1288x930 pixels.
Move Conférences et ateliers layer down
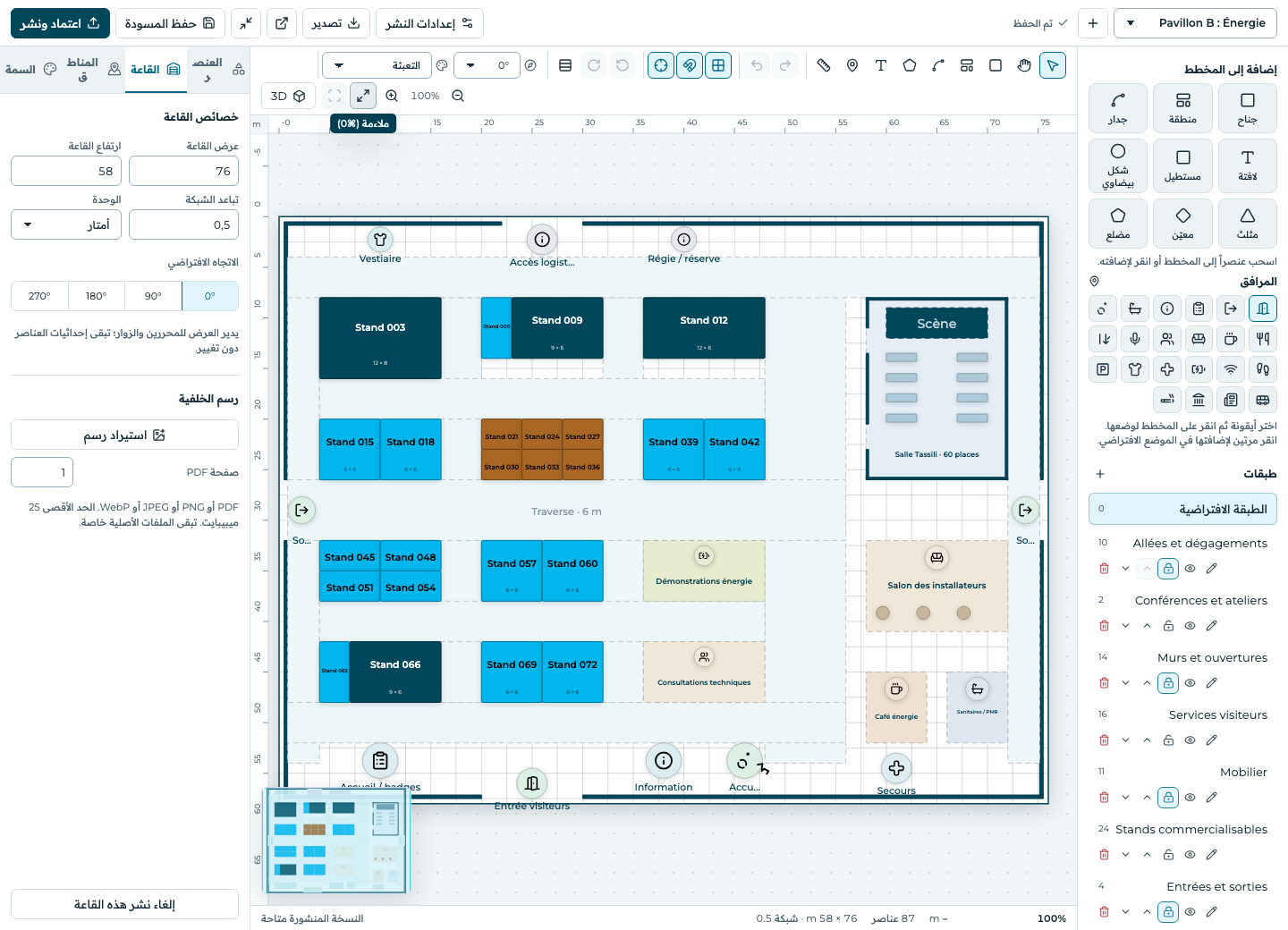(1125, 626)
